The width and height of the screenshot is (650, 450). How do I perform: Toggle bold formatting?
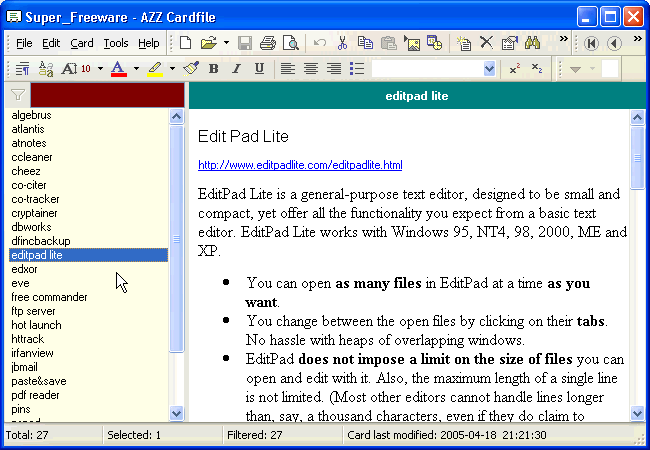coord(213,68)
